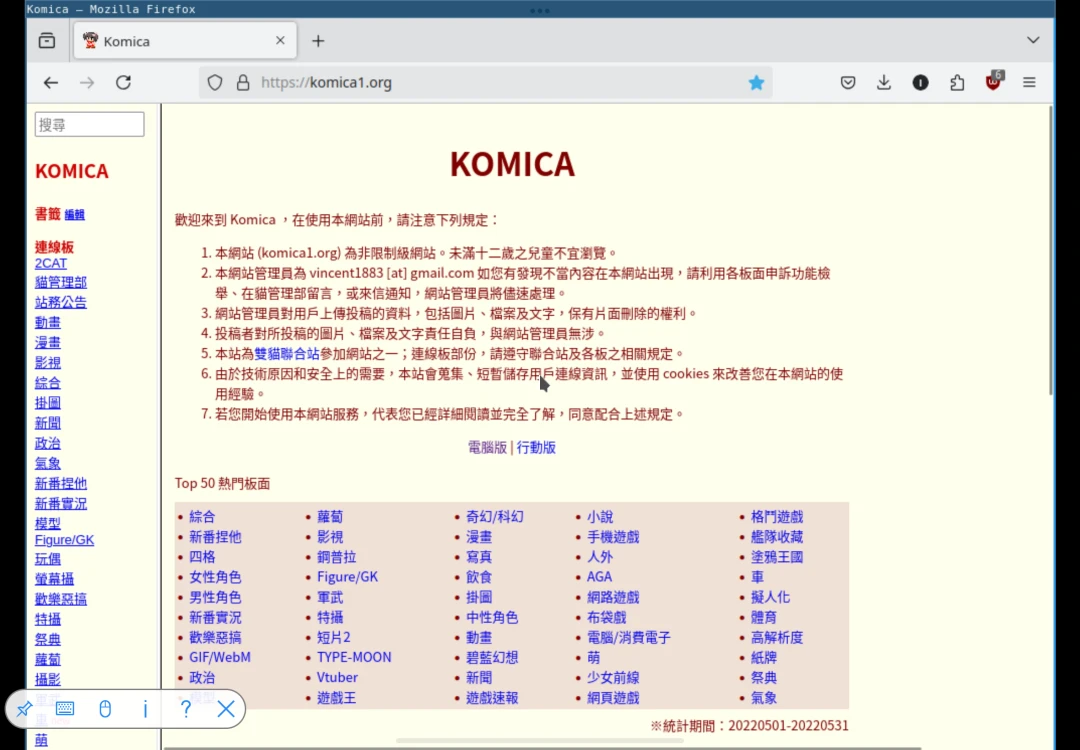Click the 搜尋 search input field

90,125
